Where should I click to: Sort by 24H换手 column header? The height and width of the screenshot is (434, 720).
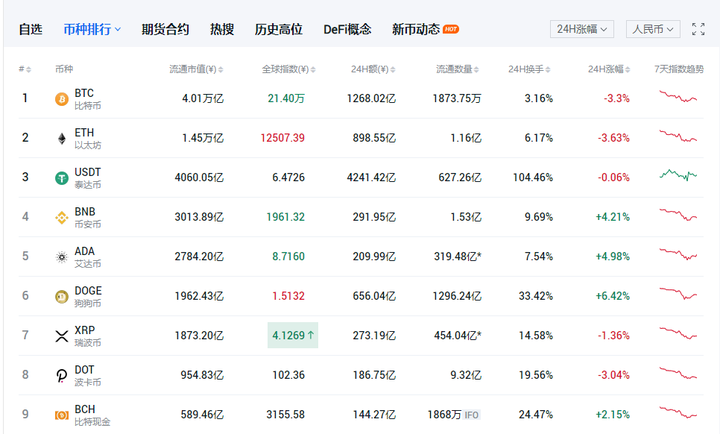click(x=529, y=69)
